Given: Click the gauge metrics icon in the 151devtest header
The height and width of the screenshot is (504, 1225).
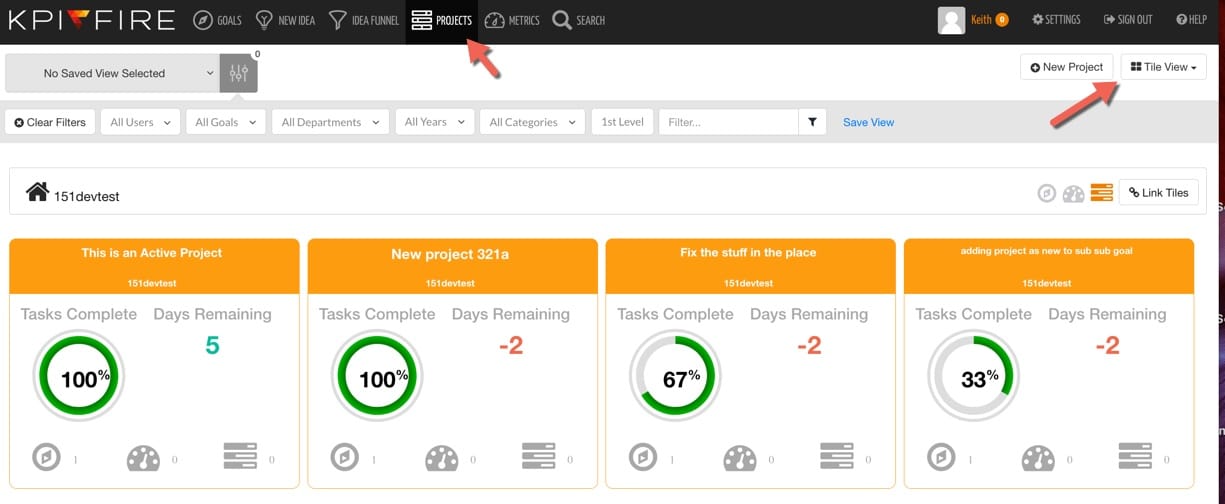Looking at the screenshot, I should coord(1073,193).
